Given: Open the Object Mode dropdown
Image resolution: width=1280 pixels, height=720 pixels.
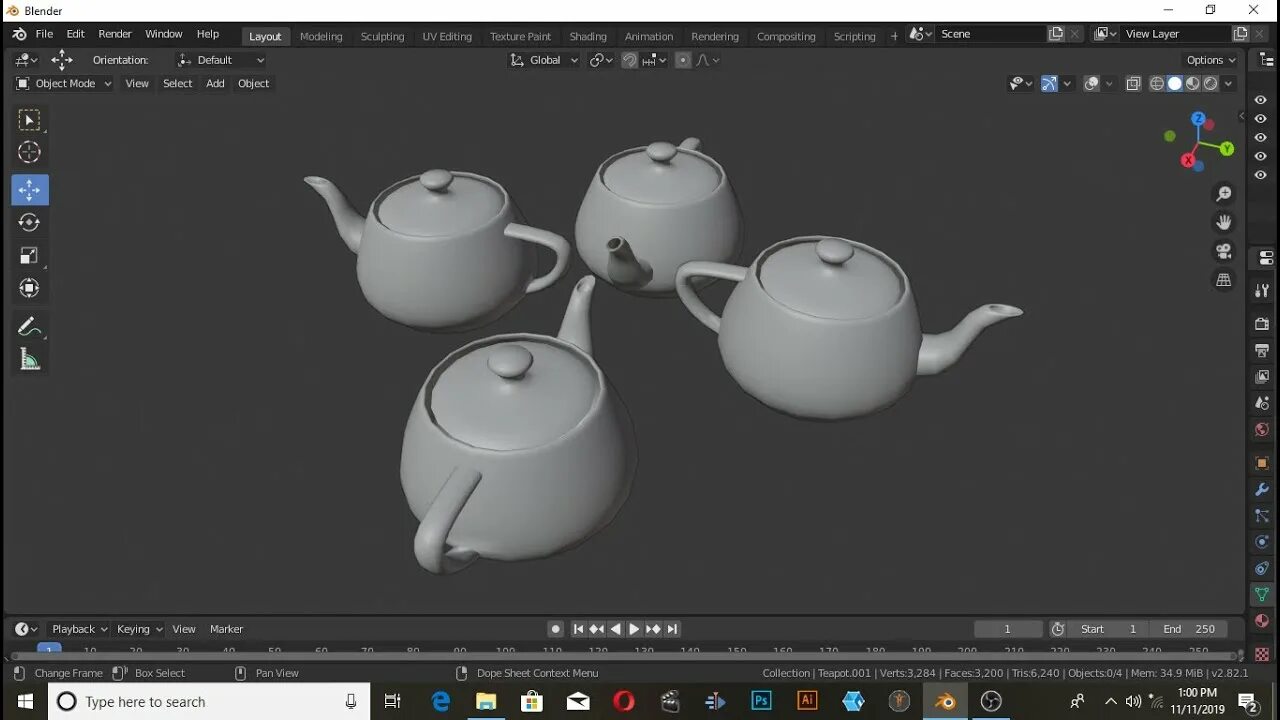Looking at the screenshot, I should click(64, 84).
